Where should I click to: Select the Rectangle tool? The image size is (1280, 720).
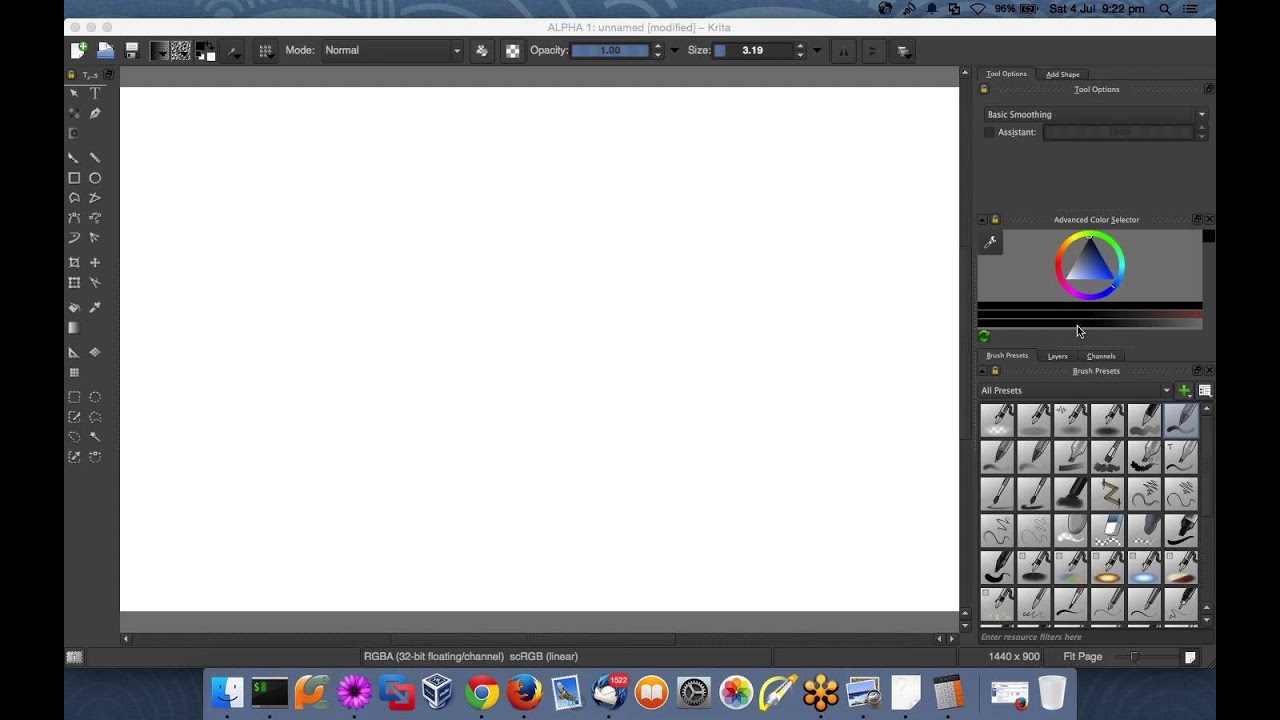point(74,178)
